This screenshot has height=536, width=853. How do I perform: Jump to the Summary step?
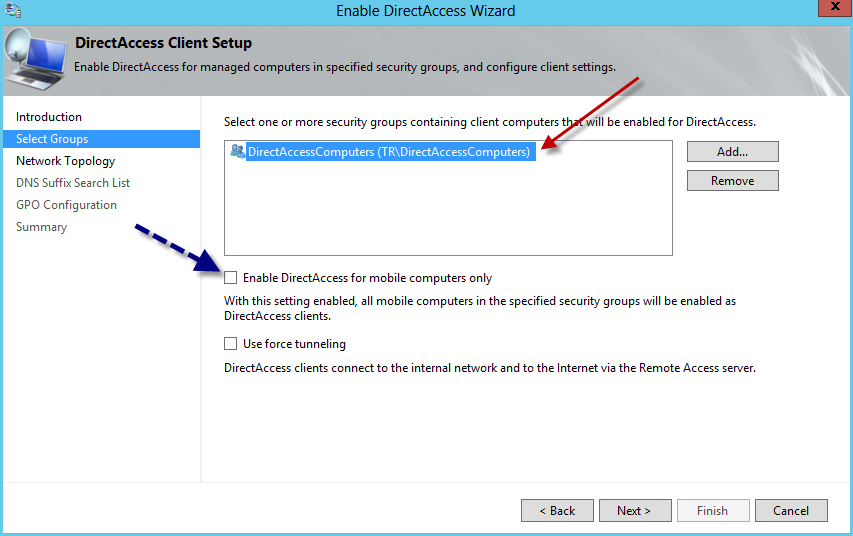coord(41,227)
